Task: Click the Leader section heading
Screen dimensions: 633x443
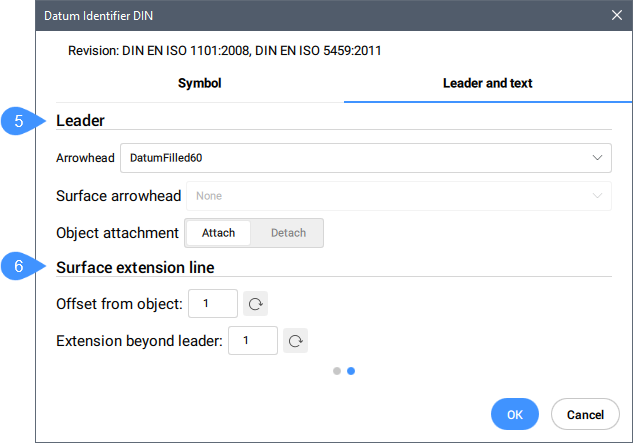Action: click(80, 121)
